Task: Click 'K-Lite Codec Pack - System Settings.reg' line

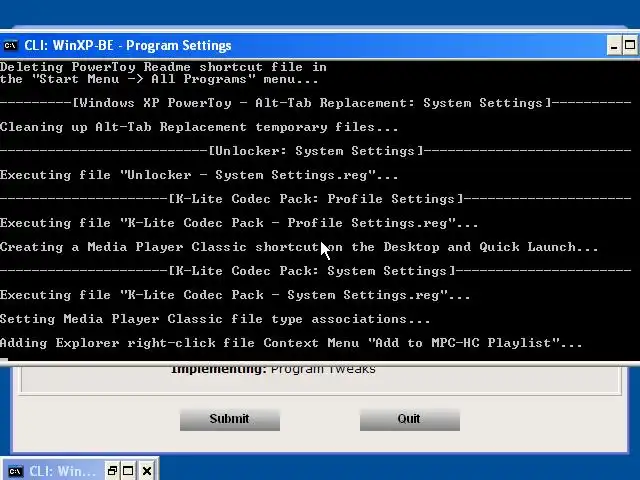Action: click(235, 295)
